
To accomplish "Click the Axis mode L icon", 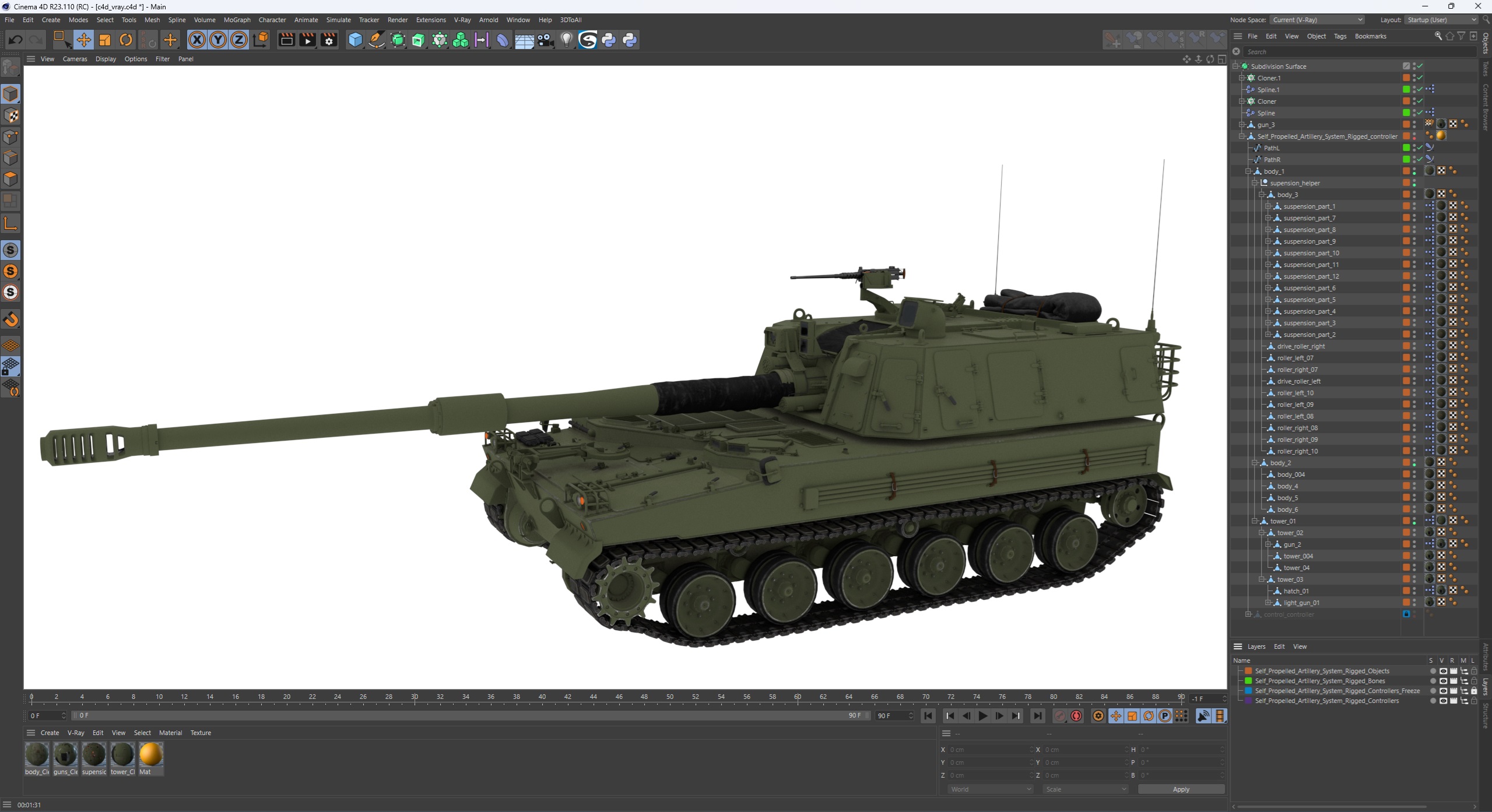I will pyautogui.click(x=10, y=223).
